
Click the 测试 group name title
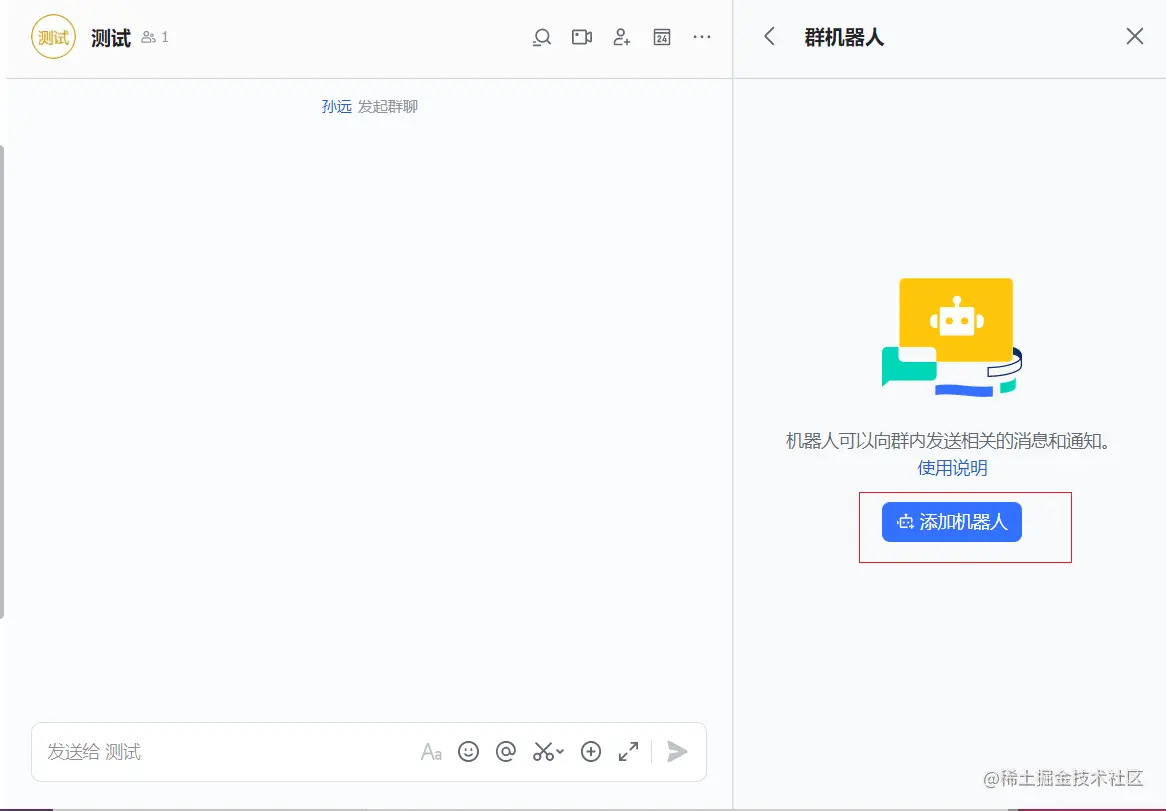click(x=111, y=37)
